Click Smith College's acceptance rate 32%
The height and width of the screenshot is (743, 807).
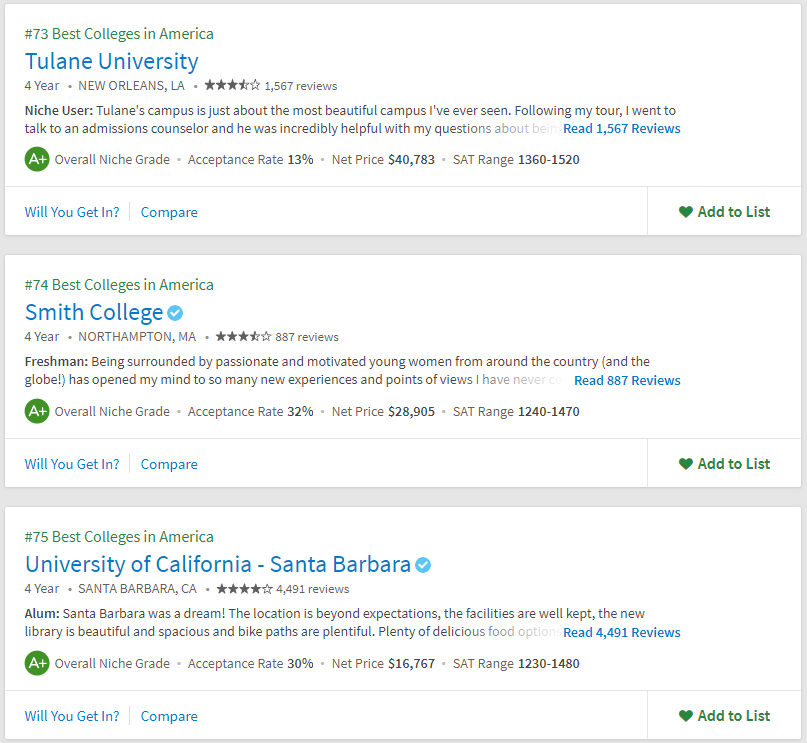click(x=301, y=412)
